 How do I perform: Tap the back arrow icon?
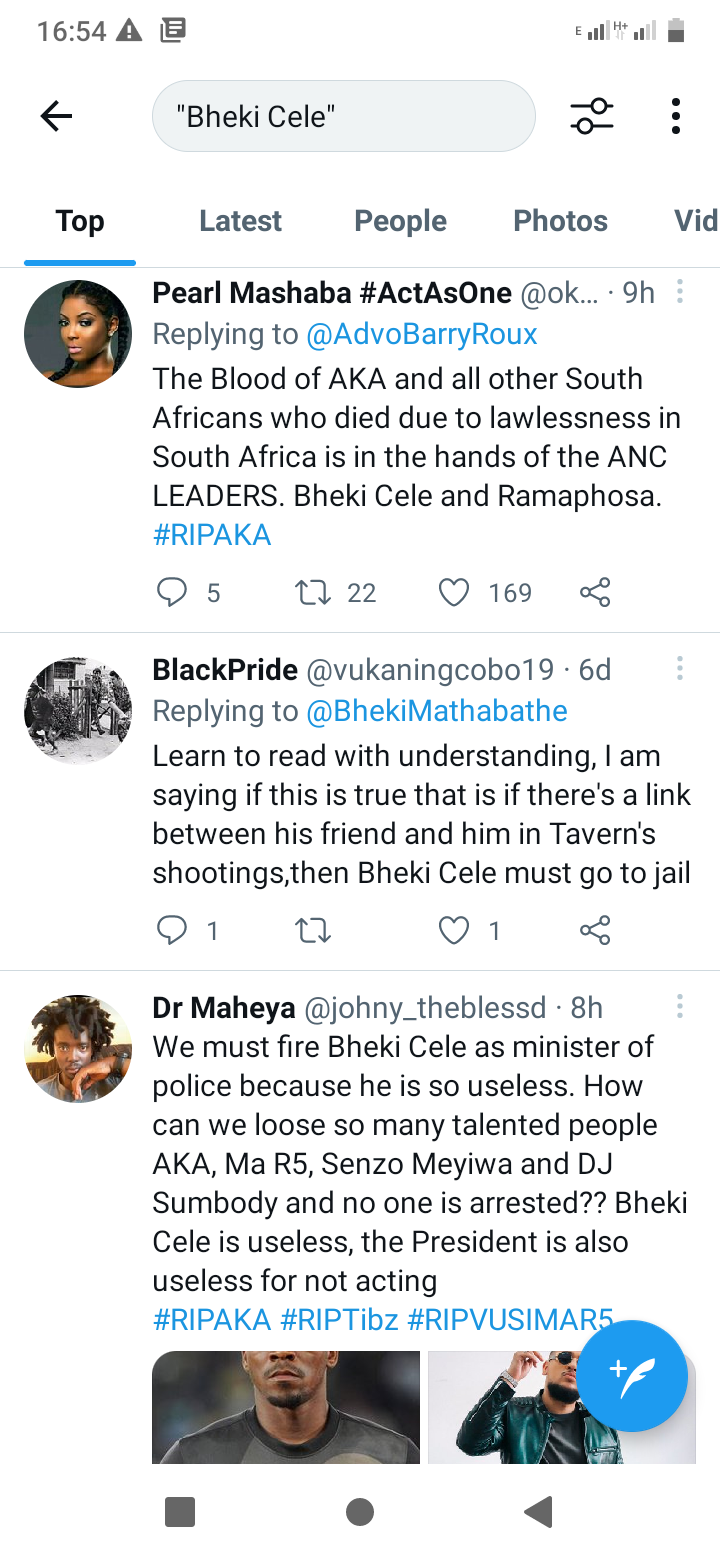click(56, 117)
